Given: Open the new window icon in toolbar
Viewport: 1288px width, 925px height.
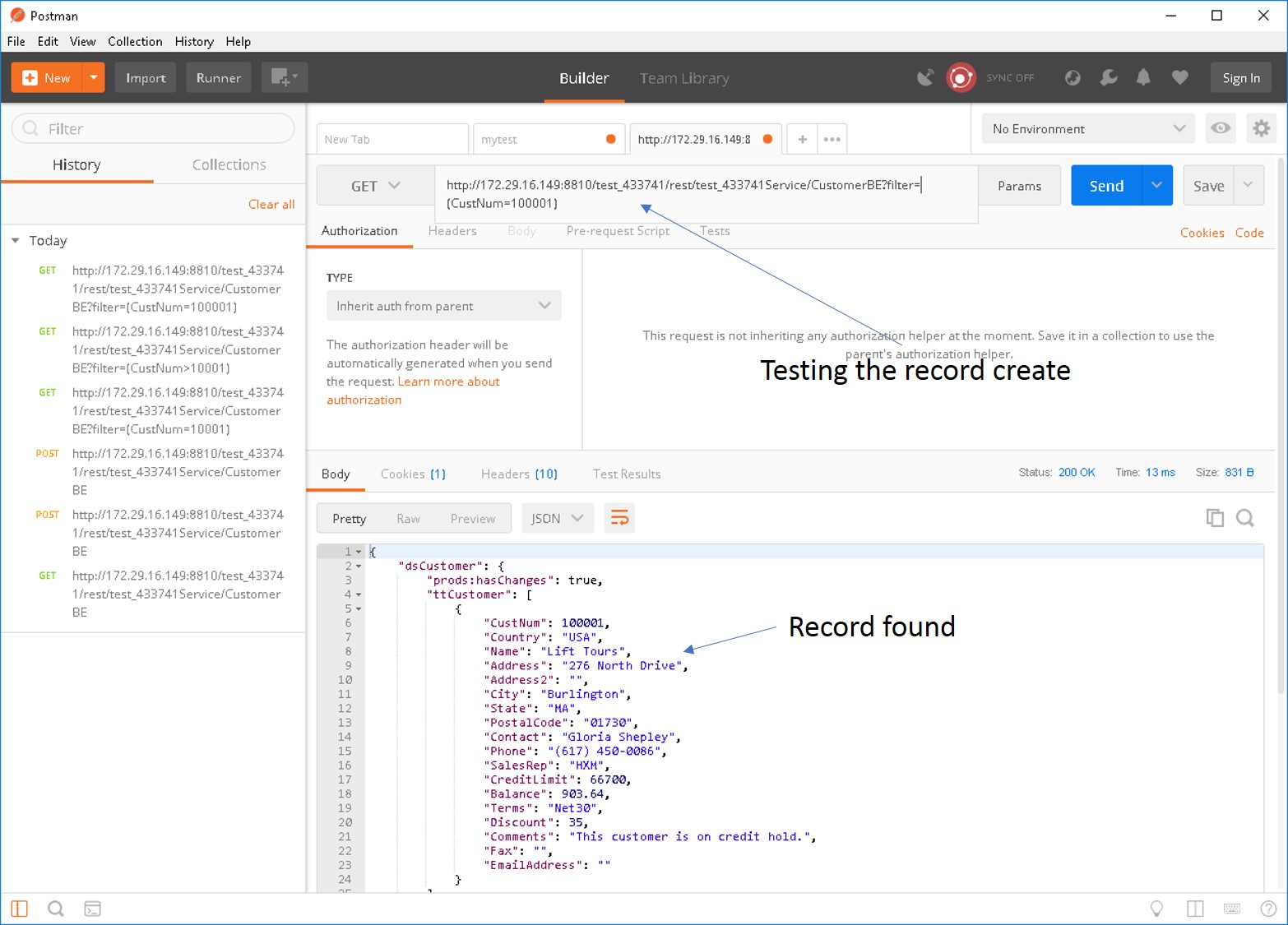Looking at the screenshot, I should (284, 77).
